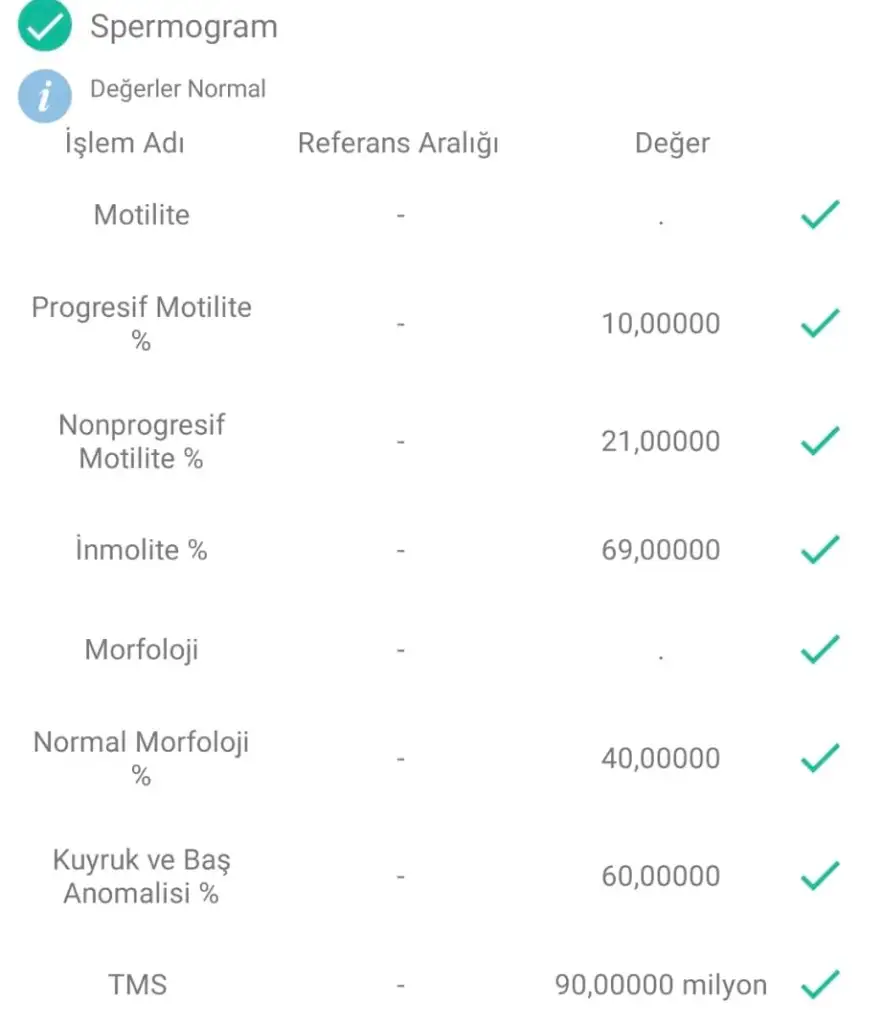
Task: Select the İnmolite row checkmark
Action: pyautogui.click(x=820, y=549)
